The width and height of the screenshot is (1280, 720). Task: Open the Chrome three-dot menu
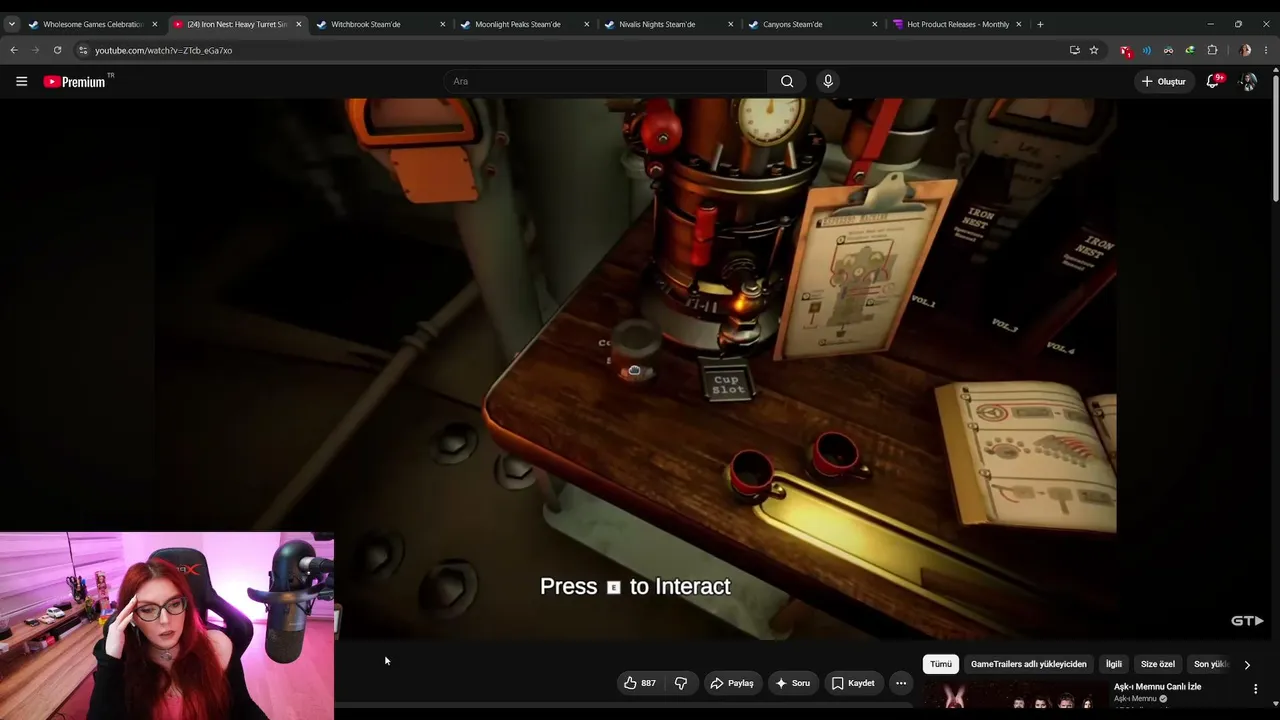click(x=1266, y=50)
